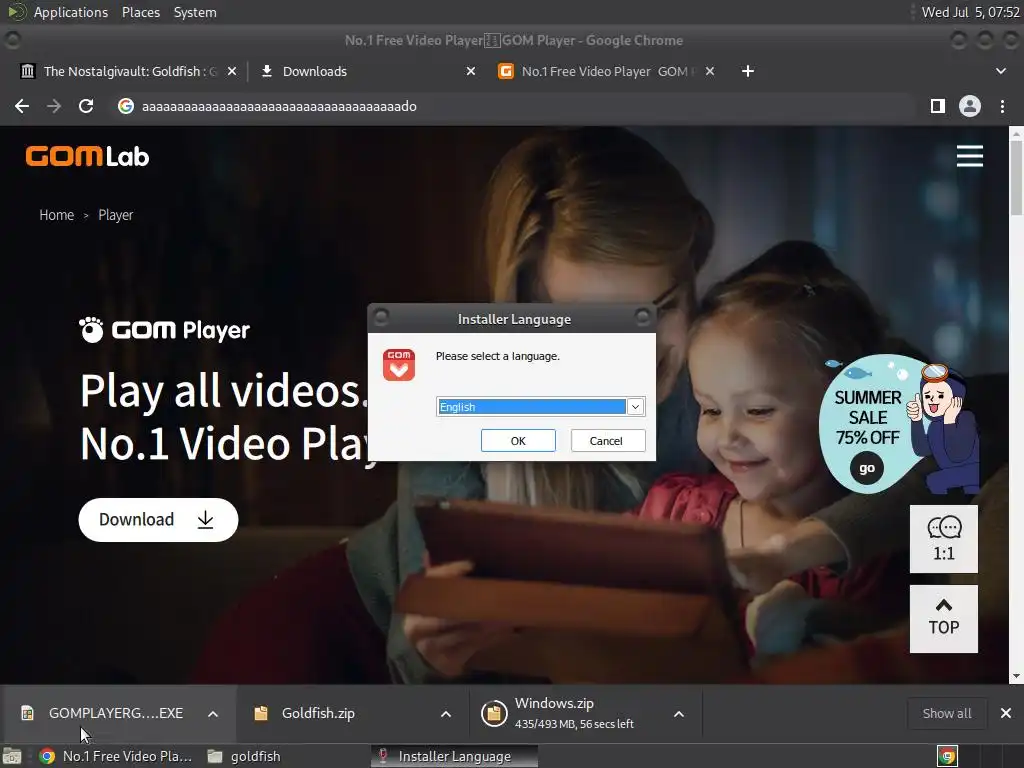Switch to Chrome window in taskbar

(116, 756)
